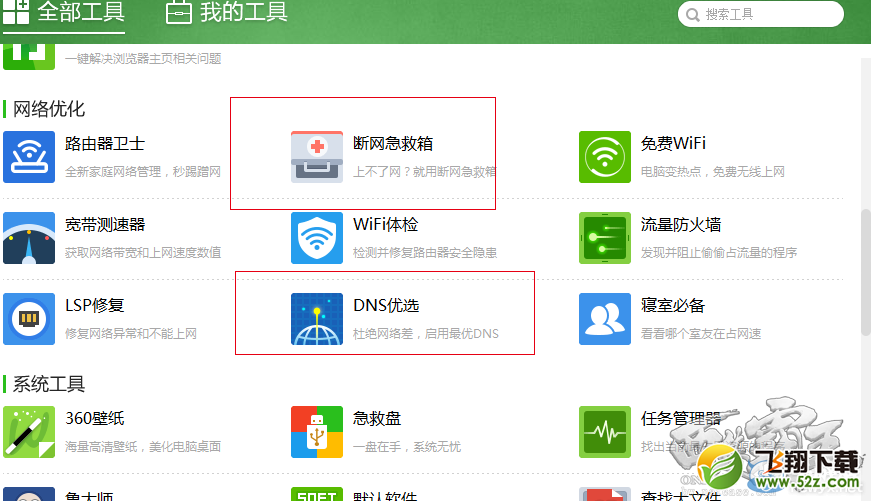Image resolution: width=871 pixels, height=501 pixels.
Task: Switch to the 全部工具 tab
Action: 66,13
